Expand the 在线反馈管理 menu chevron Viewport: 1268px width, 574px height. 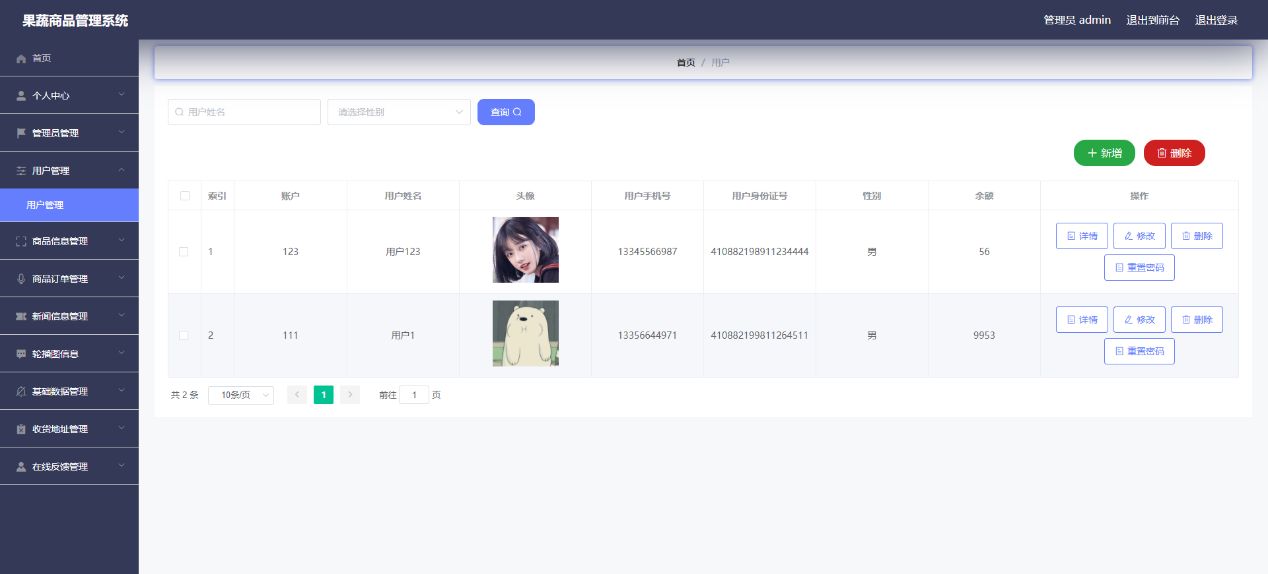point(121,467)
